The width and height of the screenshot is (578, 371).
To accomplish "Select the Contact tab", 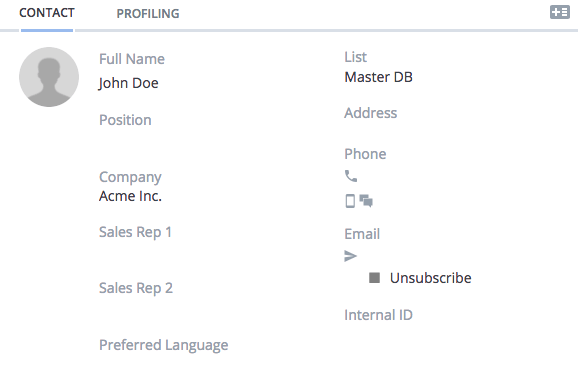I will pyautogui.click(x=47, y=13).
